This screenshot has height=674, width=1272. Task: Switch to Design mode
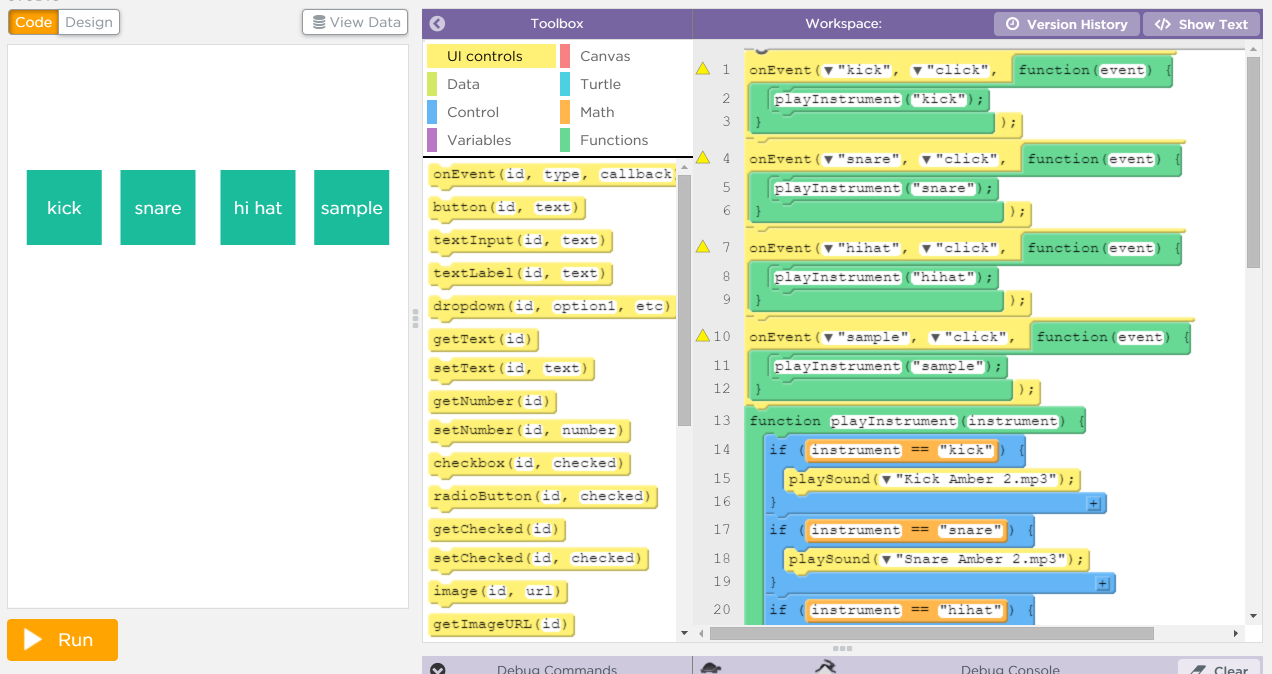(89, 22)
